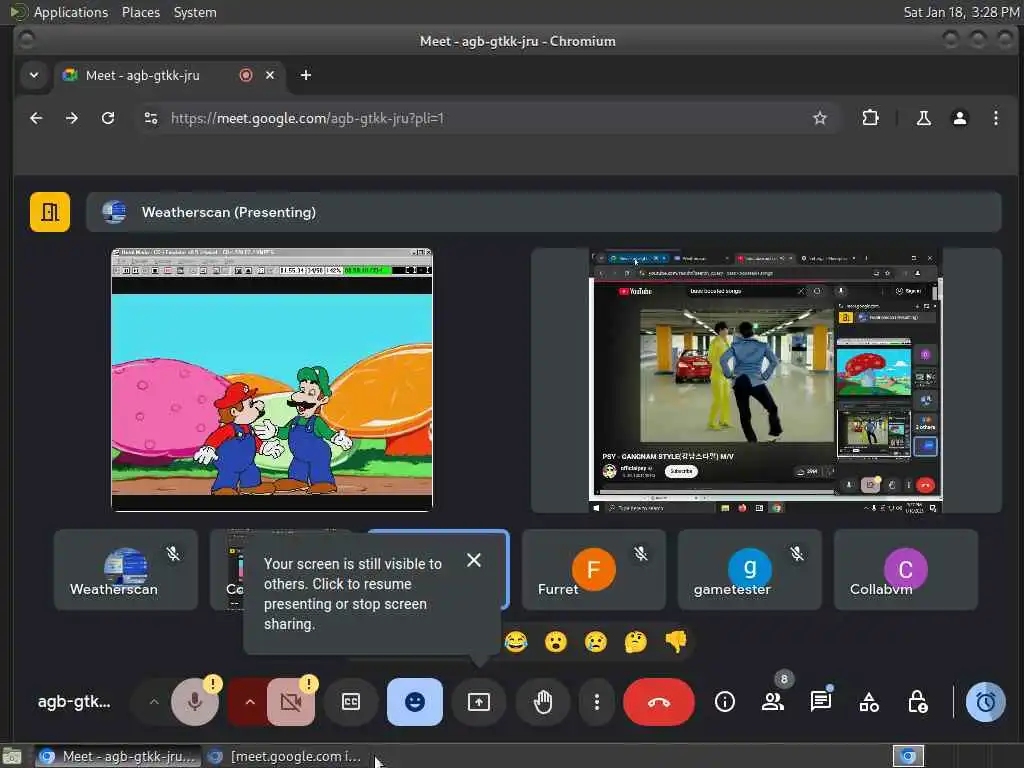Open the tab search dropdown
Image resolution: width=1024 pixels, height=768 pixels.
point(34,75)
